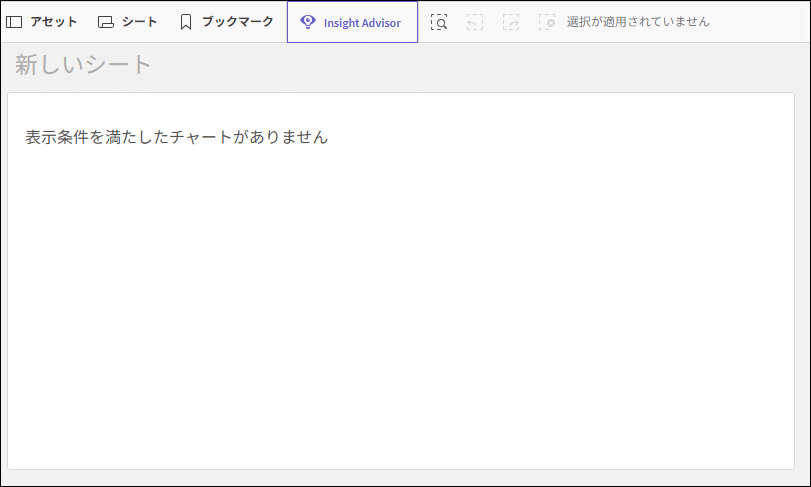Click the step forward selection icon

coord(510,22)
